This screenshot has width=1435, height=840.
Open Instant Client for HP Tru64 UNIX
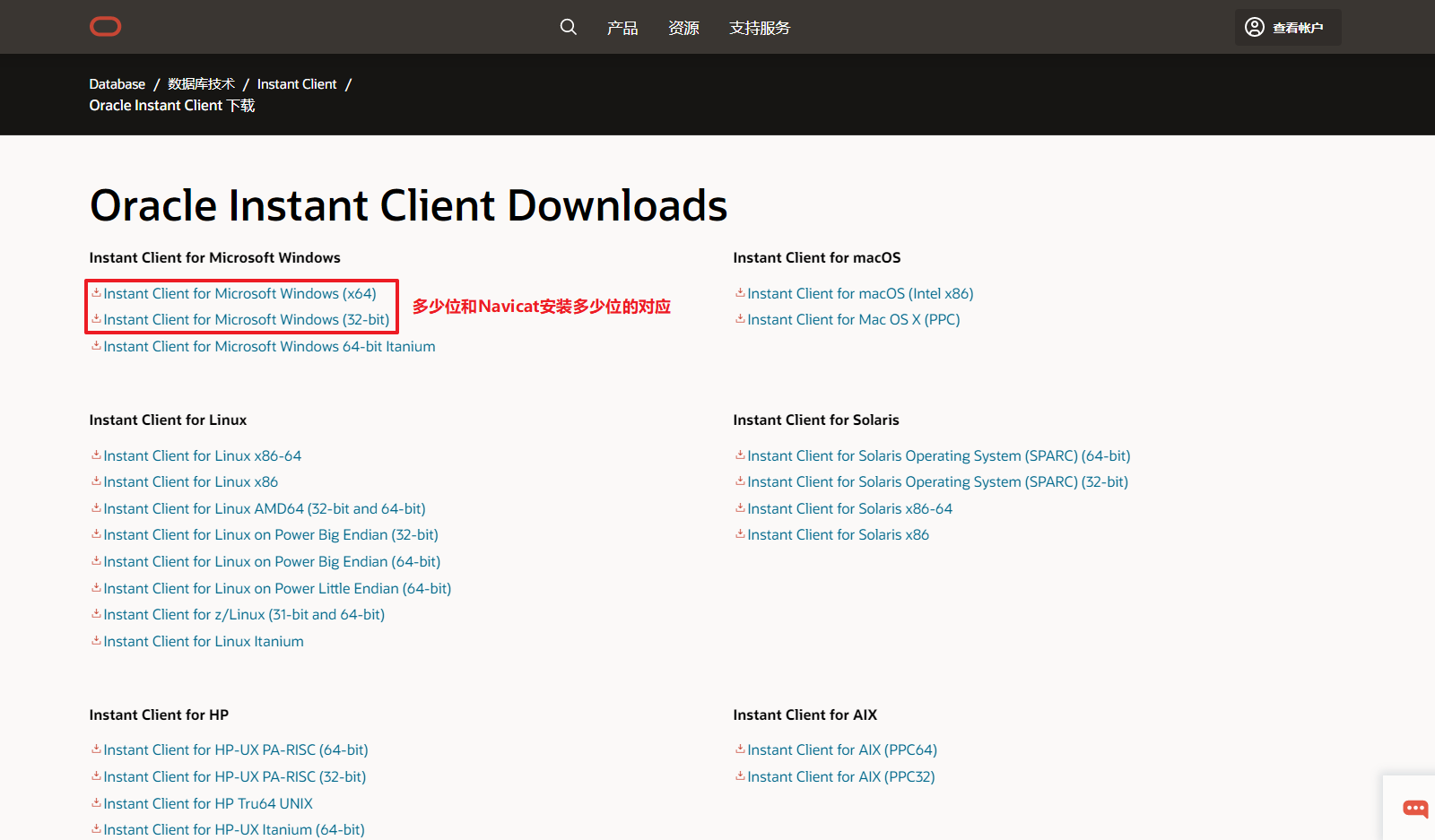pyautogui.click(x=208, y=804)
